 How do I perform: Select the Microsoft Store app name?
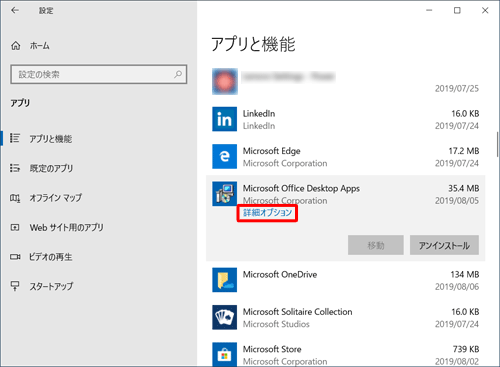272,349
